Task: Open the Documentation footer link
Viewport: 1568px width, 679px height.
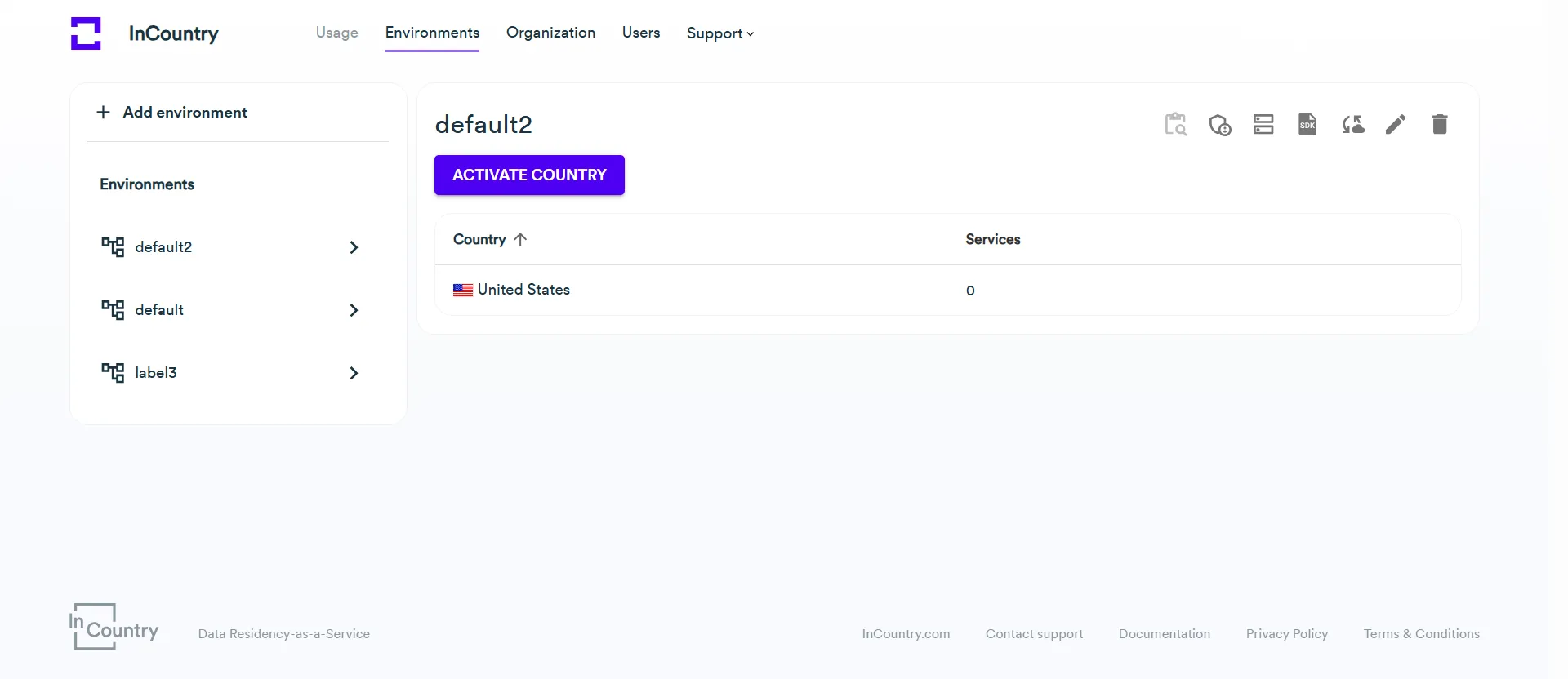Action: click(x=1164, y=634)
